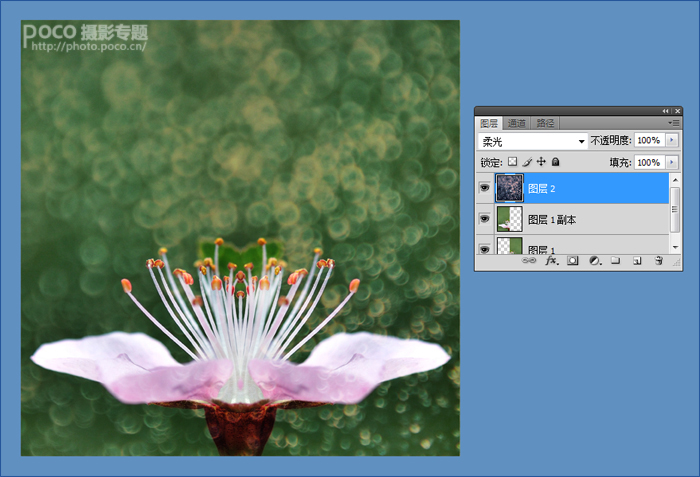Image resolution: width=700 pixels, height=477 pixels.
Task: Delete the layer with the trash icon
Action: coord(658,260)
